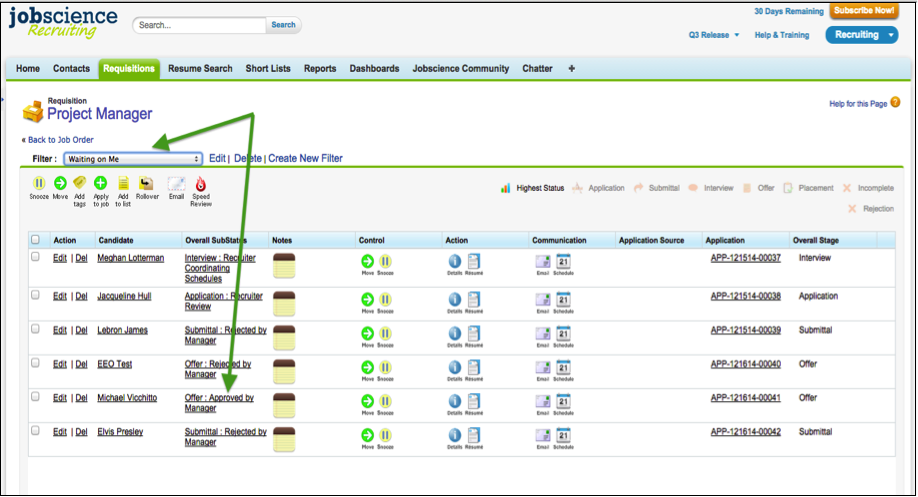Click the Create New Filter link
The height and width of the screenshot is (497, 918).
pyautogui.click(x=306, y=158)
